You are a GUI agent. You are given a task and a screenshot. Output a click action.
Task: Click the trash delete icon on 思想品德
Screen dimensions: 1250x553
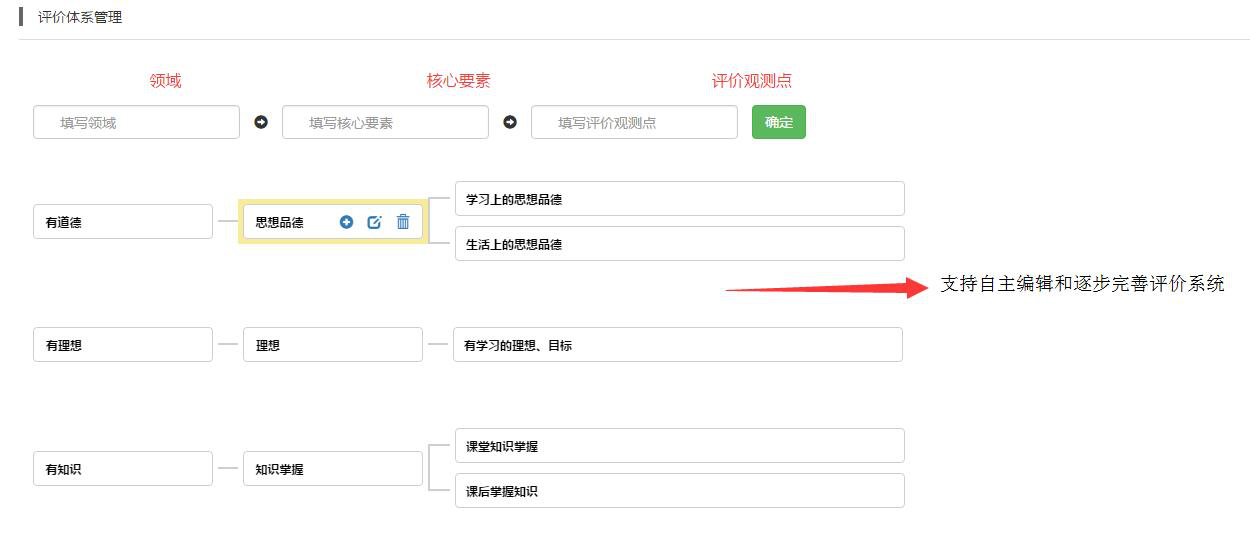tap(403, 222)
